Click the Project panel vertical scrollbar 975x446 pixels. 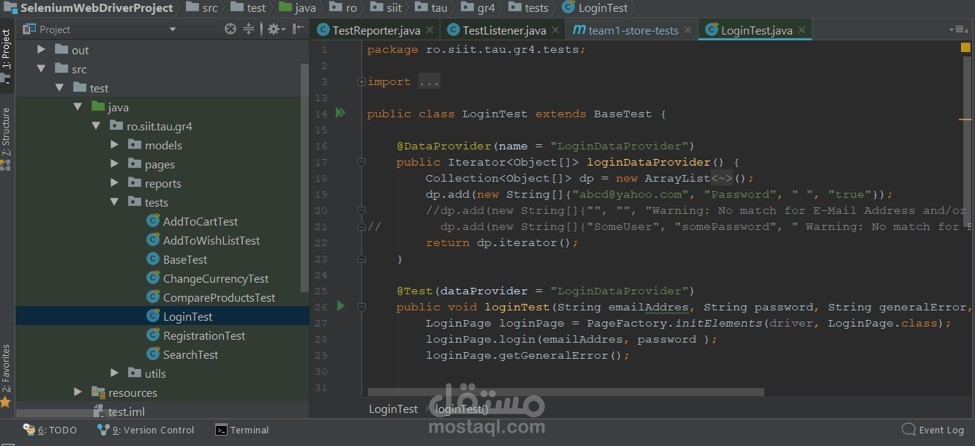tap(305, 177)
